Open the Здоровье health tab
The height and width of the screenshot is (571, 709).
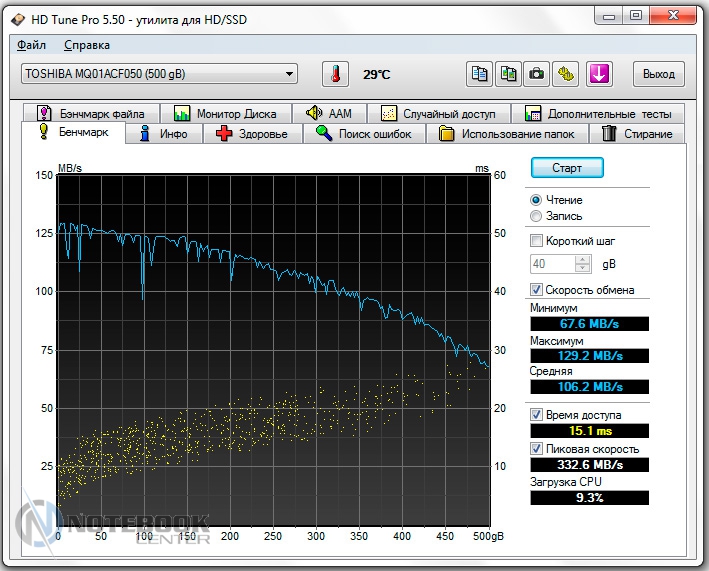pos(252,134)
